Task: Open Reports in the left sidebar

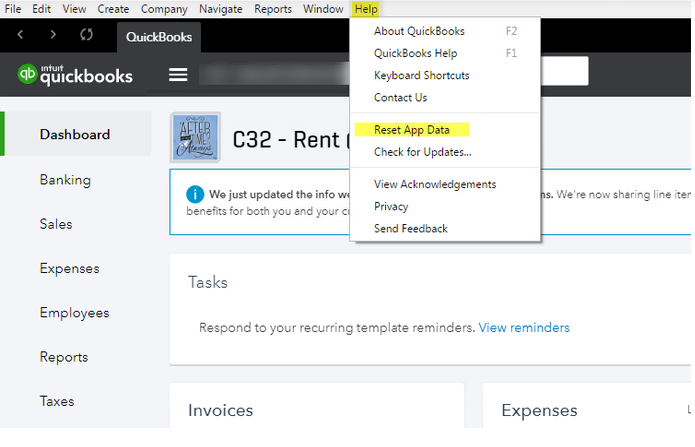Action: point(64,357)
